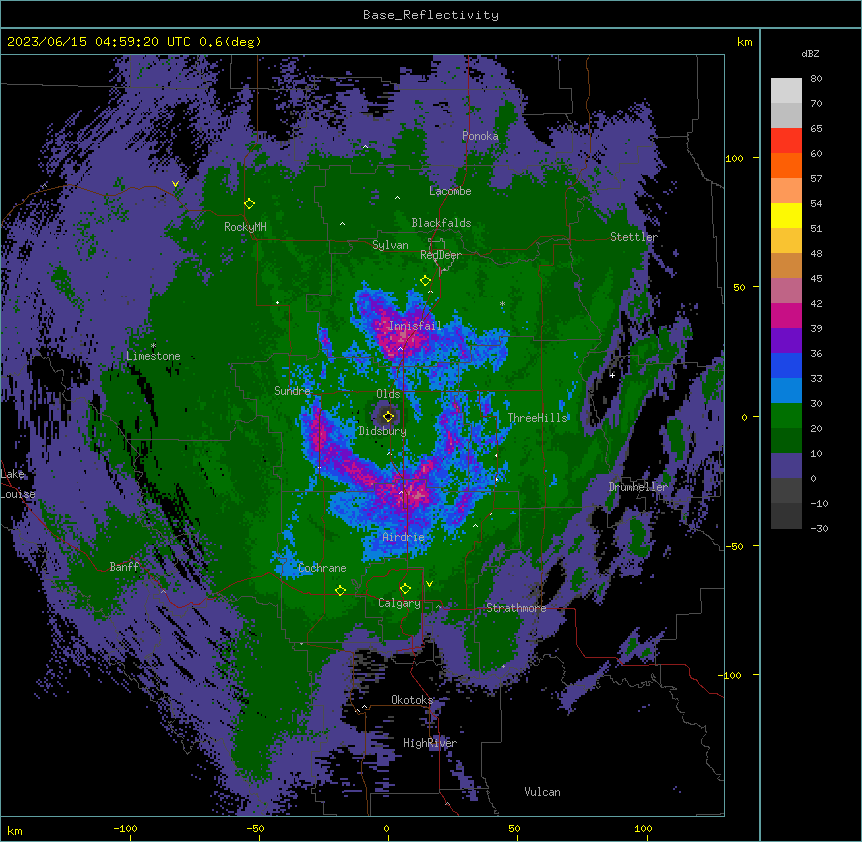Click the Limestone label
This screenshot has width=862, height=842.
click(153, 356)
